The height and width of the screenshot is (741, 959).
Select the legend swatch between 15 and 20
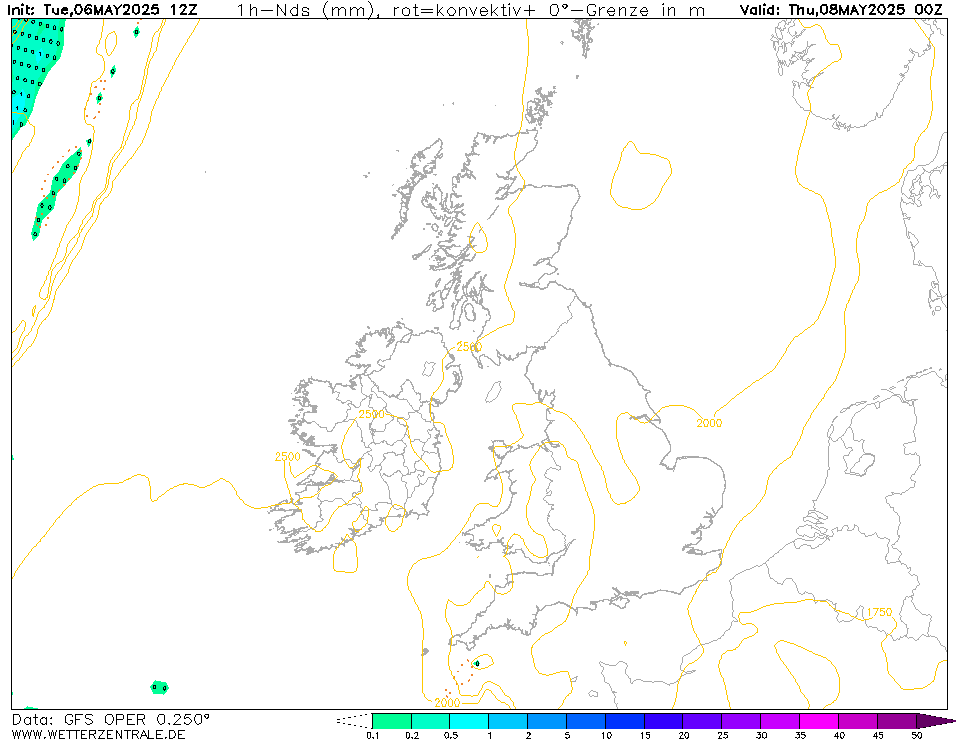[x=664, y=721]
